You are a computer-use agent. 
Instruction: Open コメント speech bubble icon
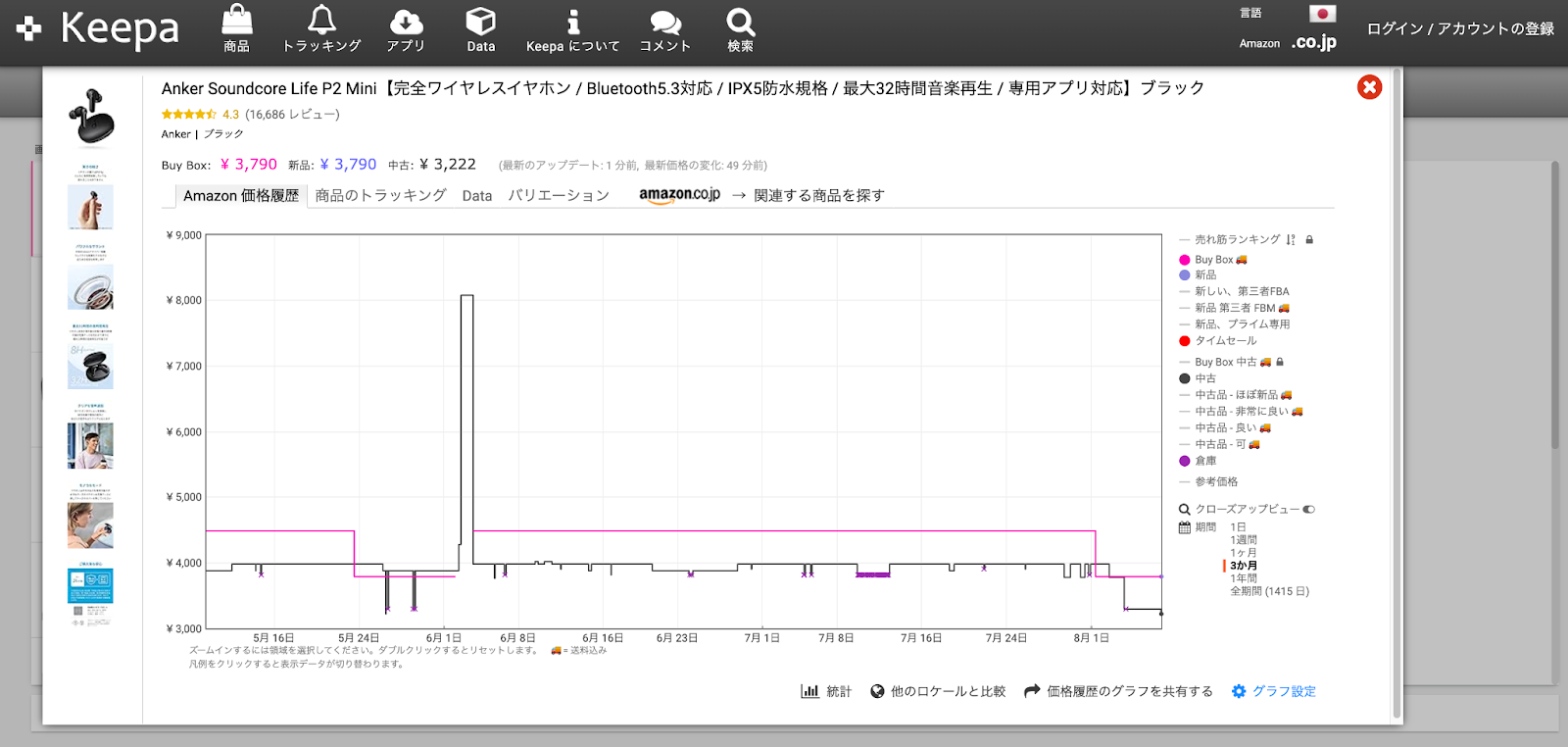pos(665,28)
